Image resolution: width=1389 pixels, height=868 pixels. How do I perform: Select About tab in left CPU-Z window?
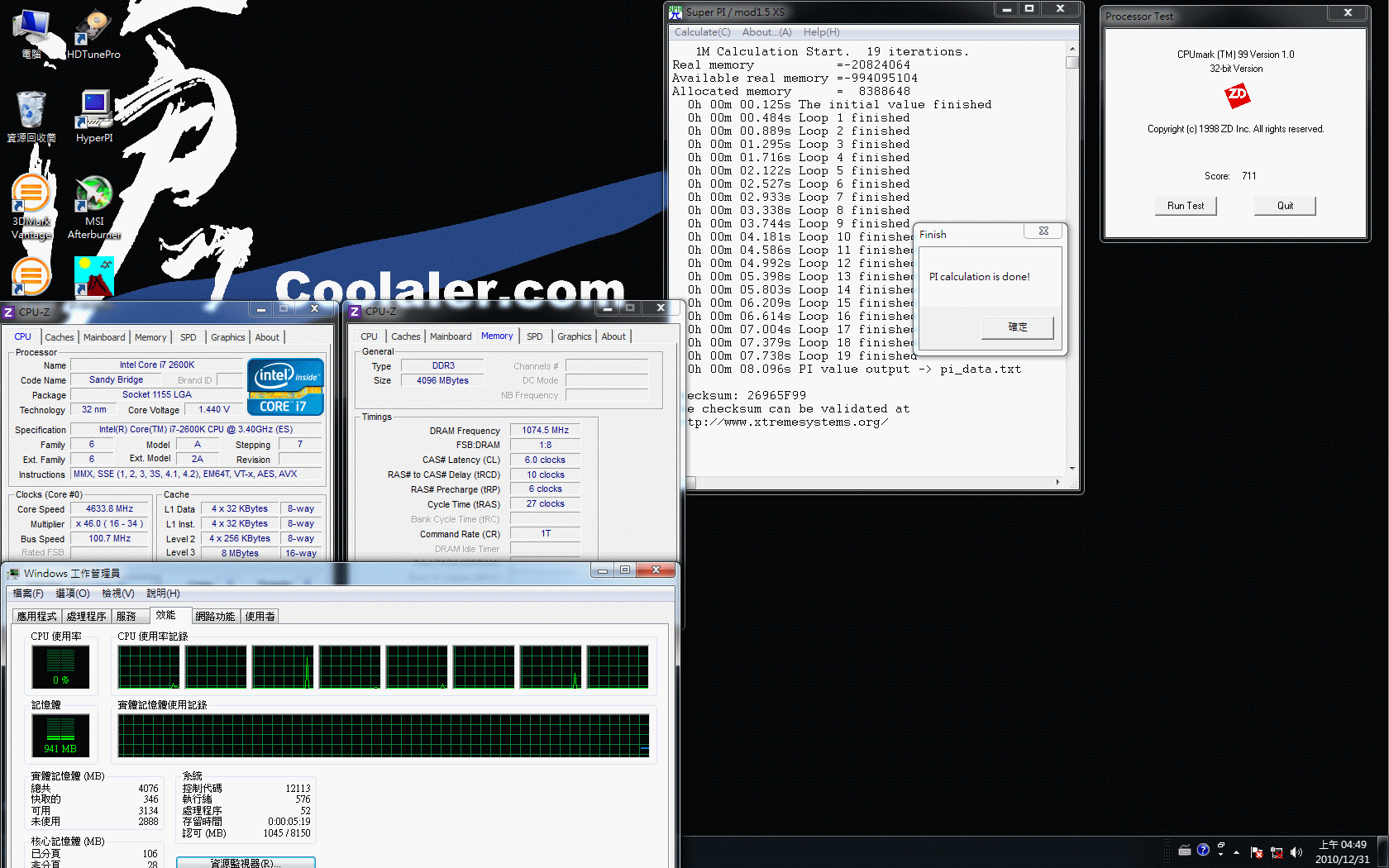(x=267, y=337)
